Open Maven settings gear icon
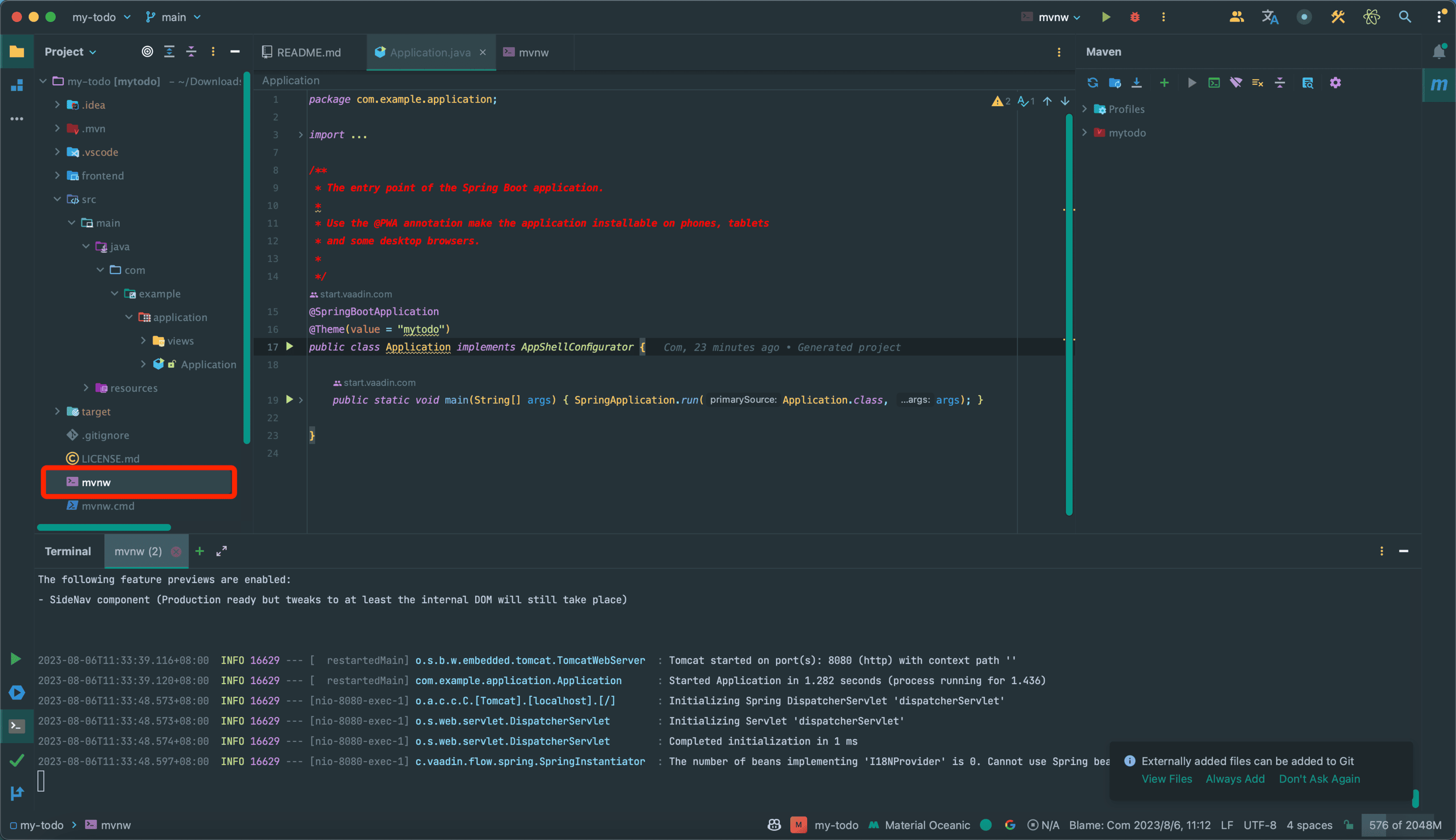The width and height of the screenshot is (1456, 840). pyautogui.click(x=1335, y=82)
